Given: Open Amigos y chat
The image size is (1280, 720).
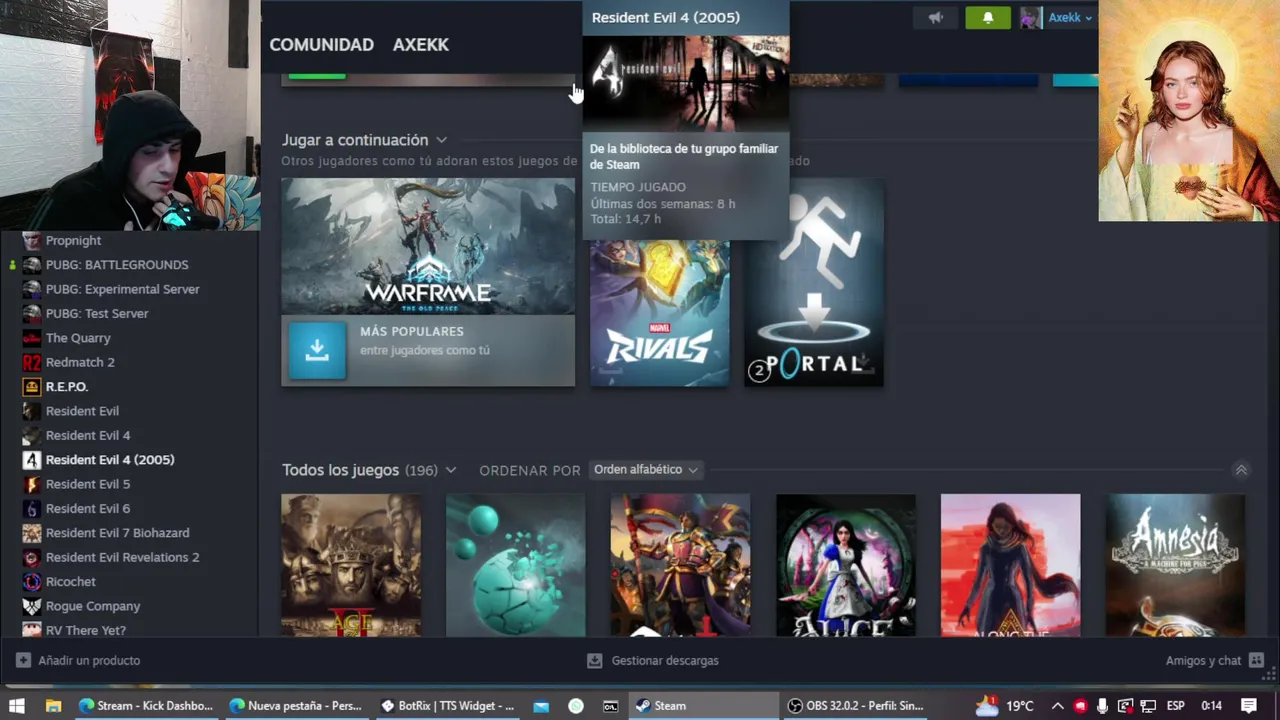Looking at the screenshot, I should [1214, 661].
